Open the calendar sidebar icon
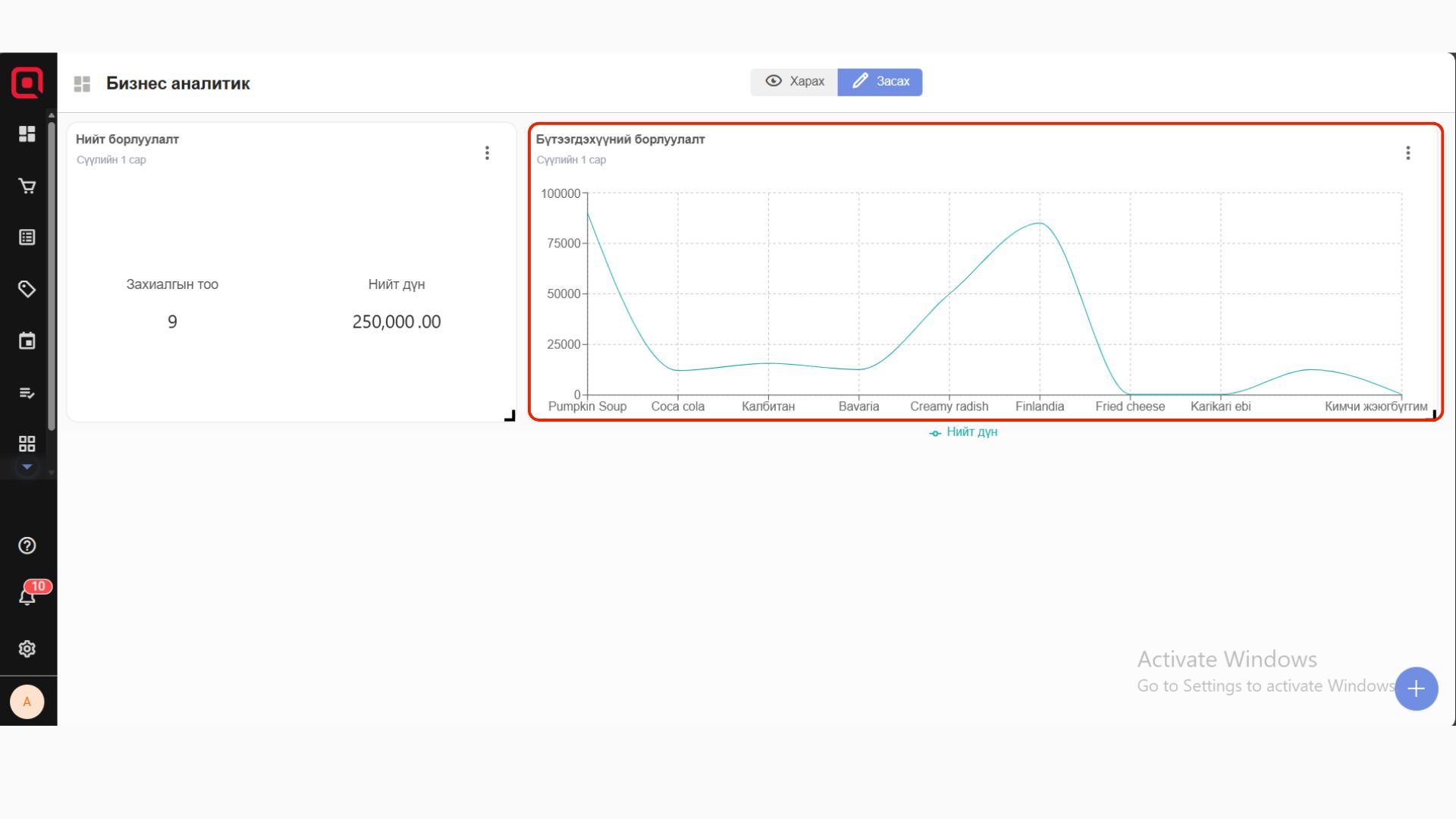This screenshot has width=1456, height=819. coord(27,340)
